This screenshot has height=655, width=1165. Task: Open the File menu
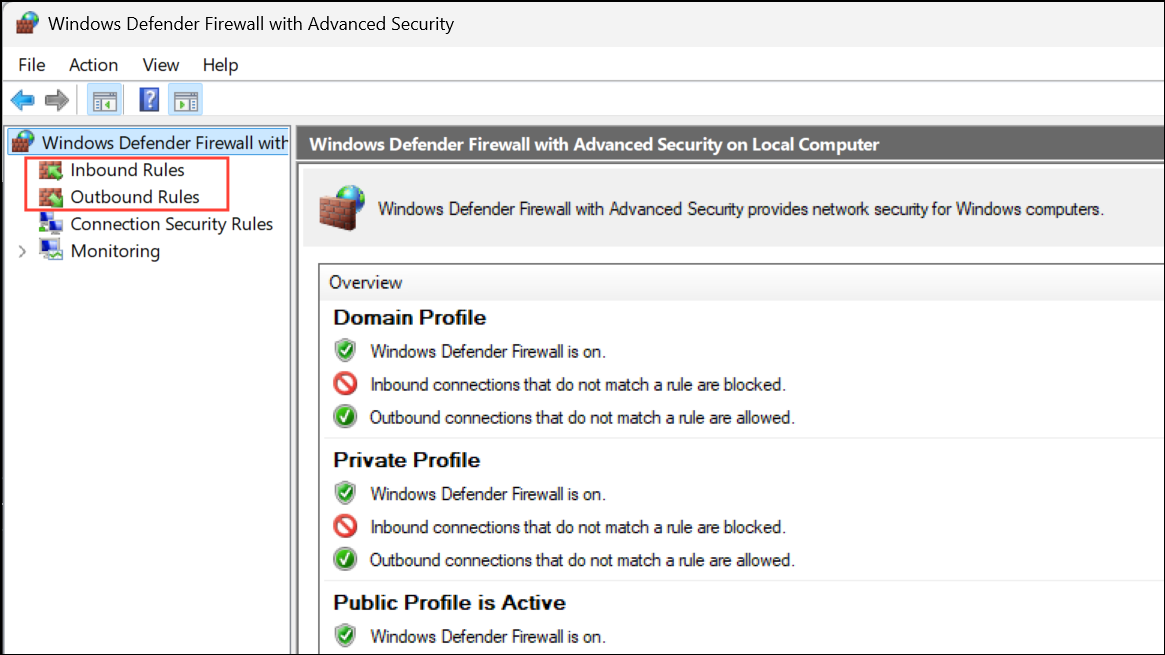point(32,65)
